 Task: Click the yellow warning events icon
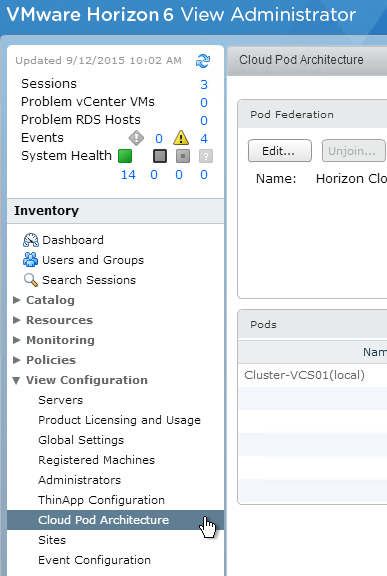click(181, 138)
